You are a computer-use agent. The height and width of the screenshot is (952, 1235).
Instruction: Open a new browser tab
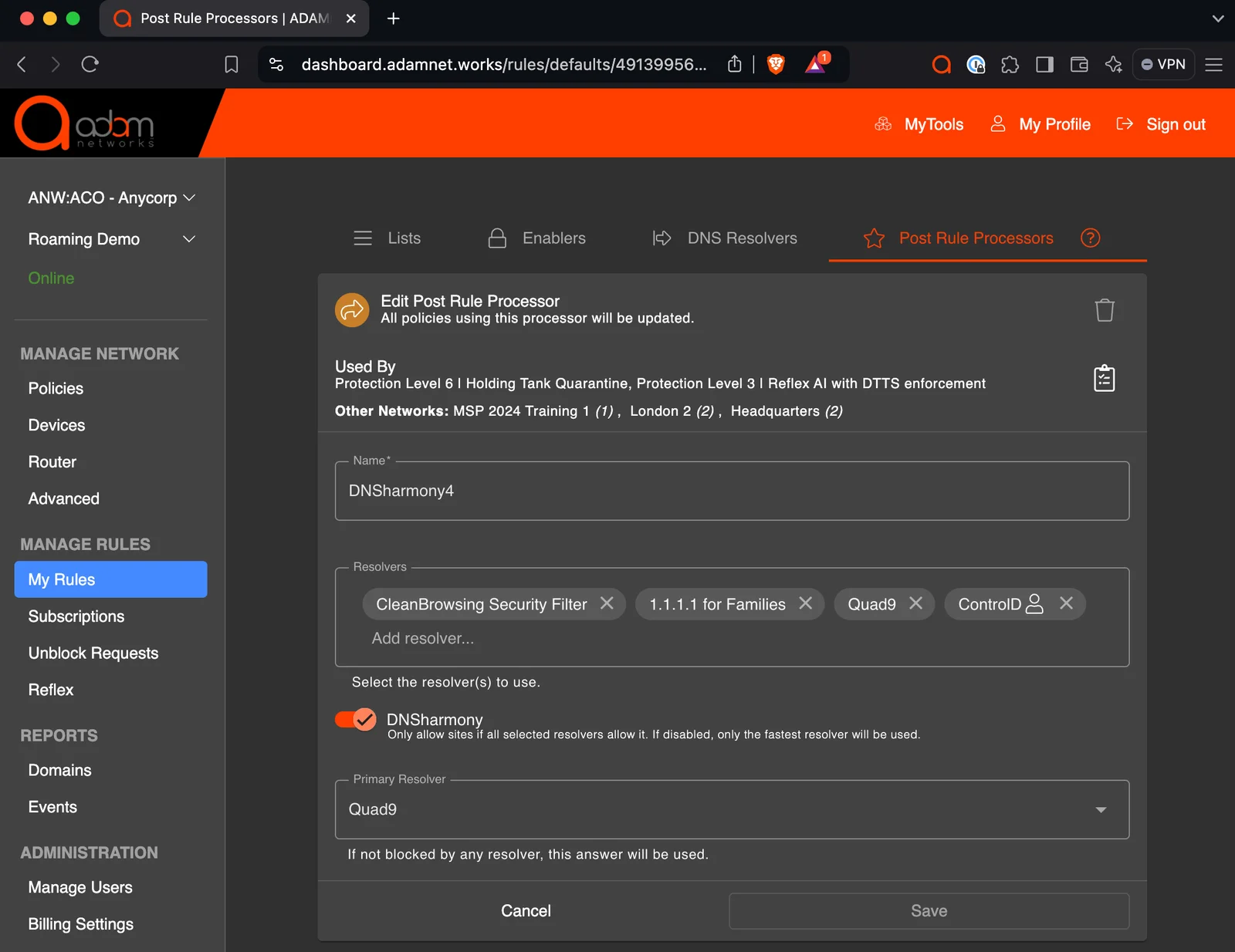coord(394,19)
